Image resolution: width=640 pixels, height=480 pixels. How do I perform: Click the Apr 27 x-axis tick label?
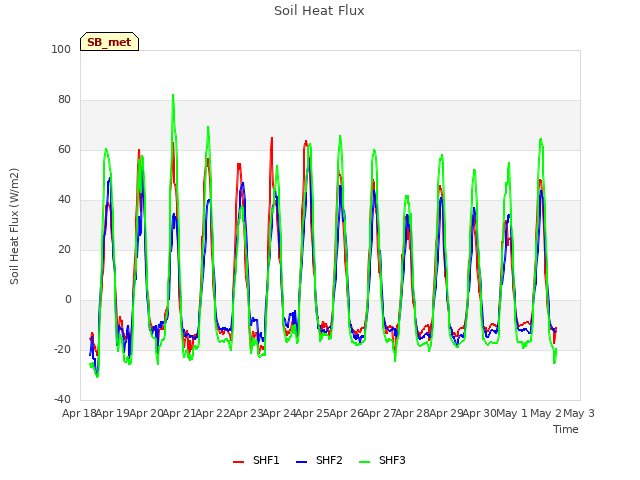click(380, 413)
